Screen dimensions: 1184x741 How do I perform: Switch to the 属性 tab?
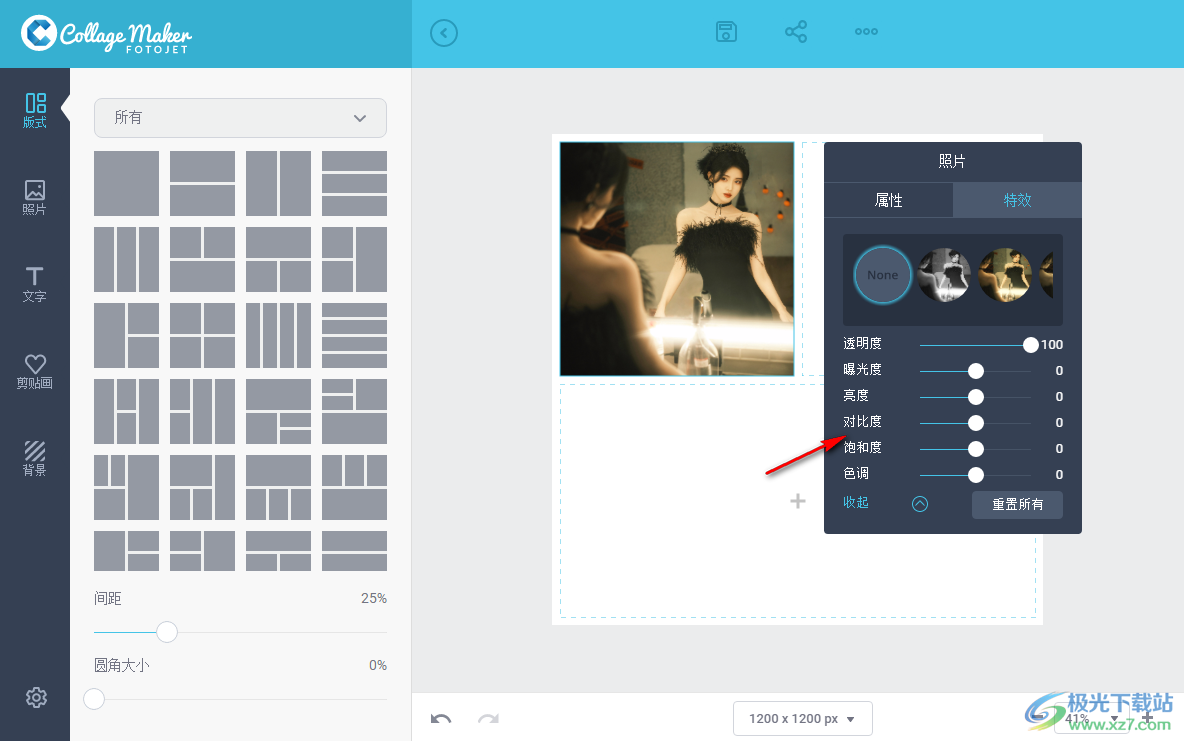[888, 200]
